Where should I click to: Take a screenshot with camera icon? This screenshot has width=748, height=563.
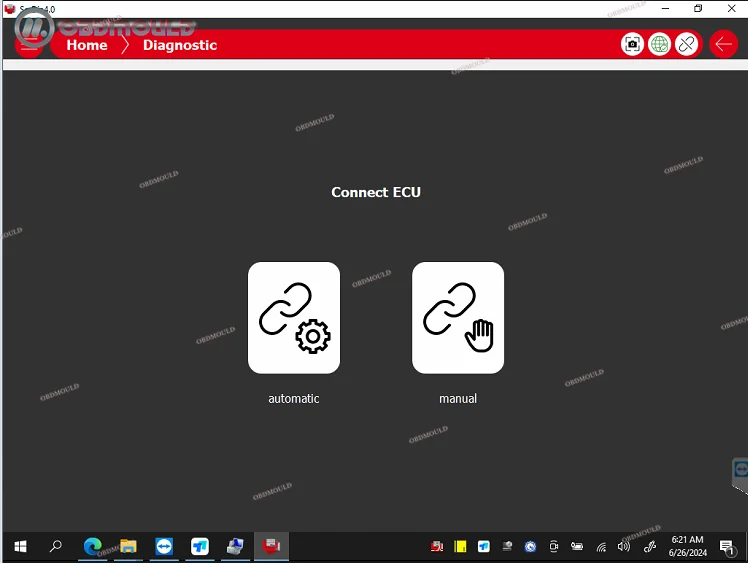632,44
